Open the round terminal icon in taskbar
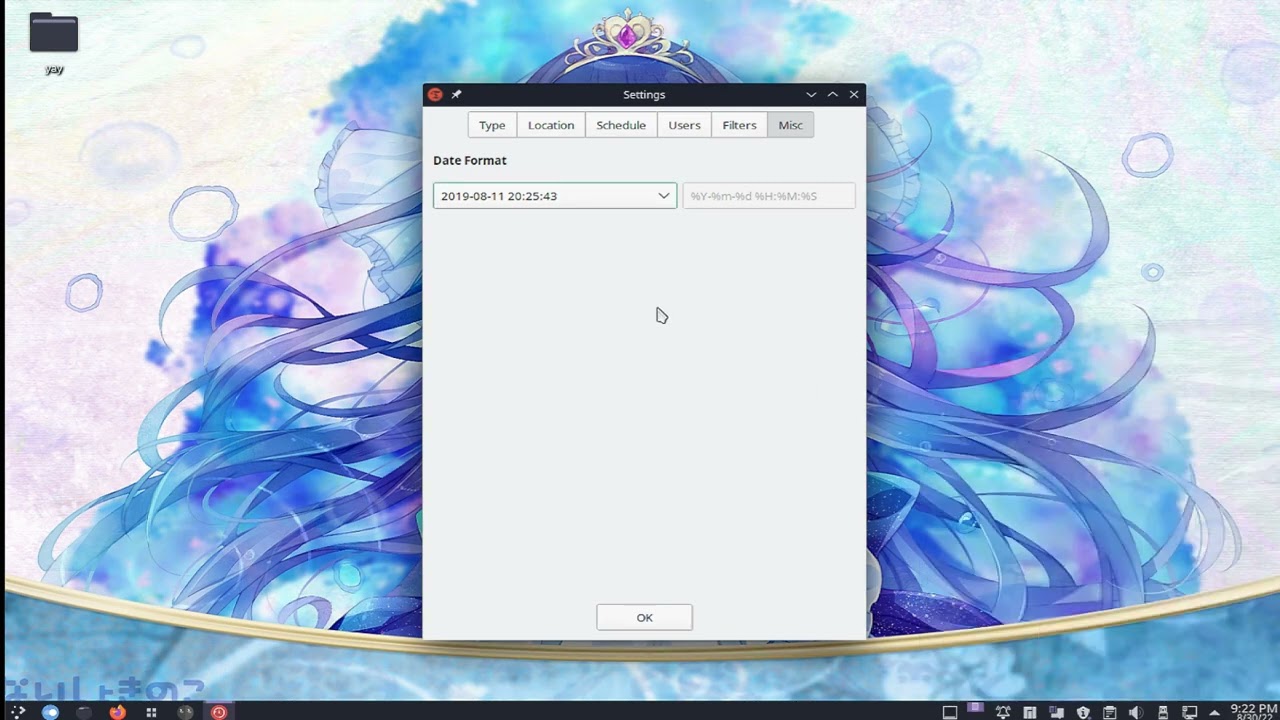 [x=185, y=712]
